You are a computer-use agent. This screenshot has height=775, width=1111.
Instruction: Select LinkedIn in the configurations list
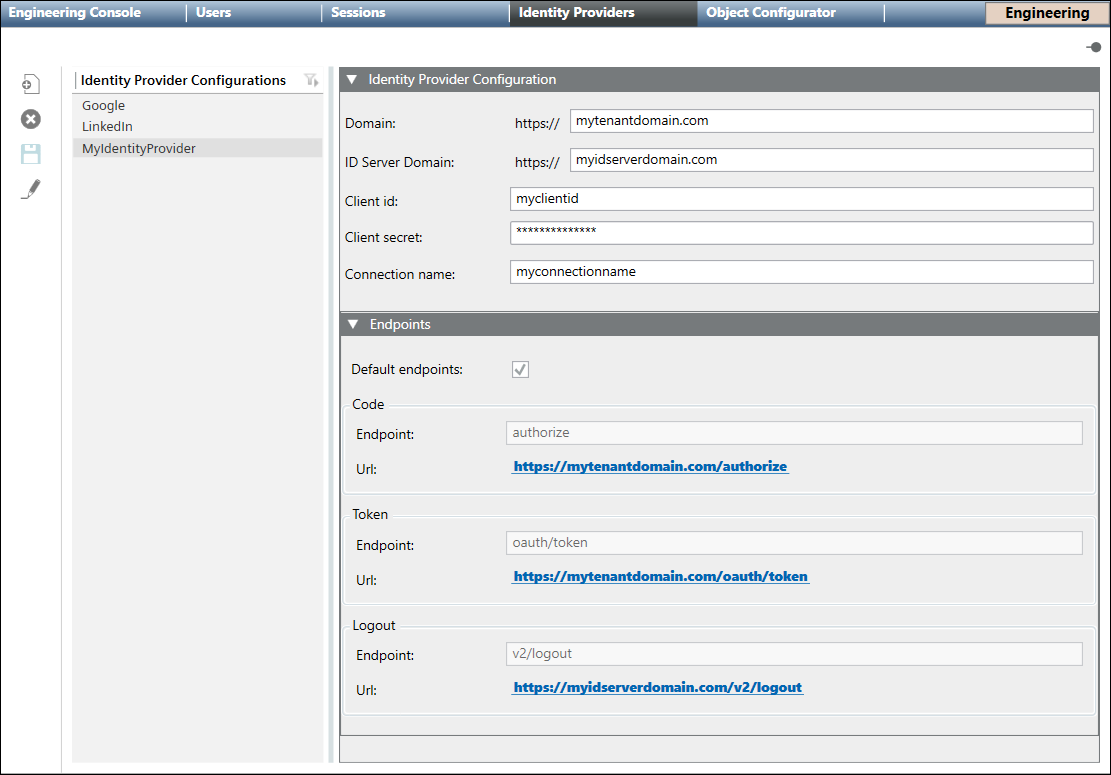[107, 127]
